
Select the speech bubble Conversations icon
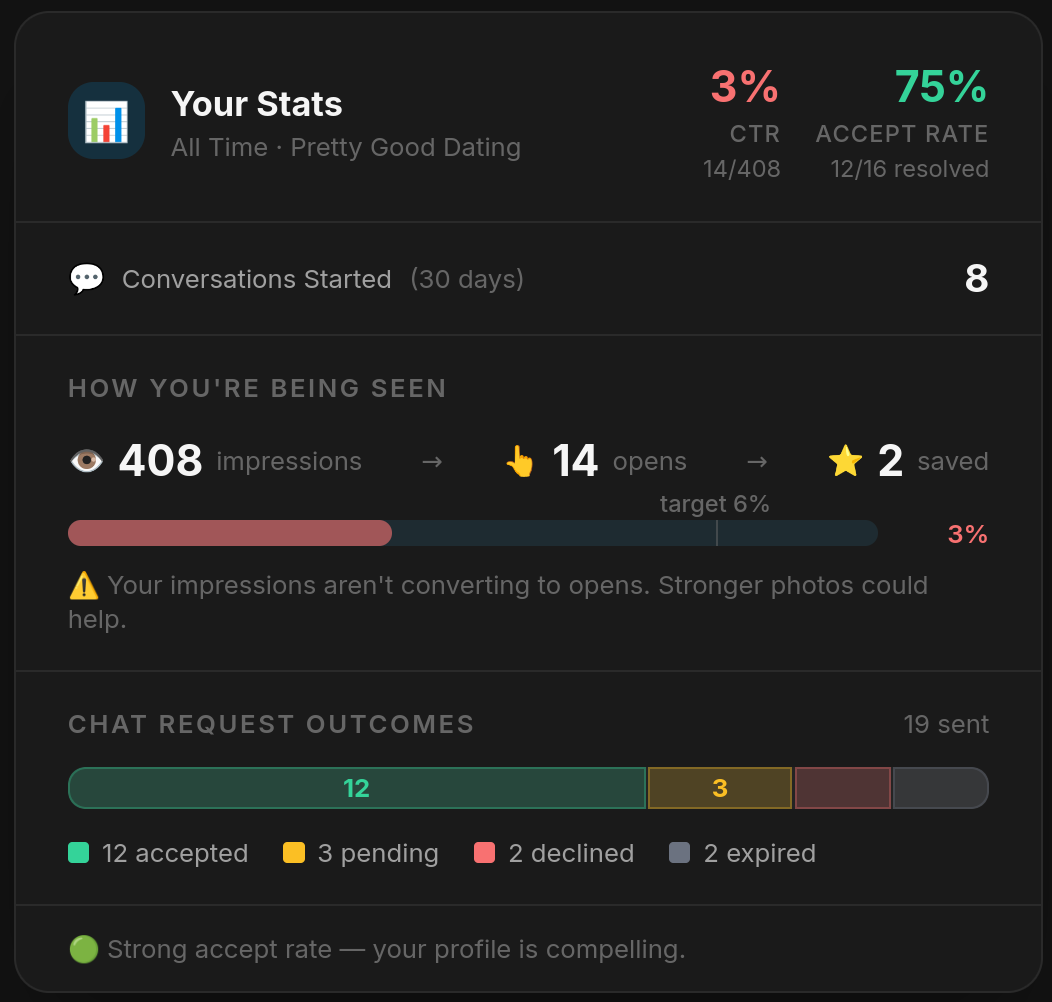pos(87,278)
